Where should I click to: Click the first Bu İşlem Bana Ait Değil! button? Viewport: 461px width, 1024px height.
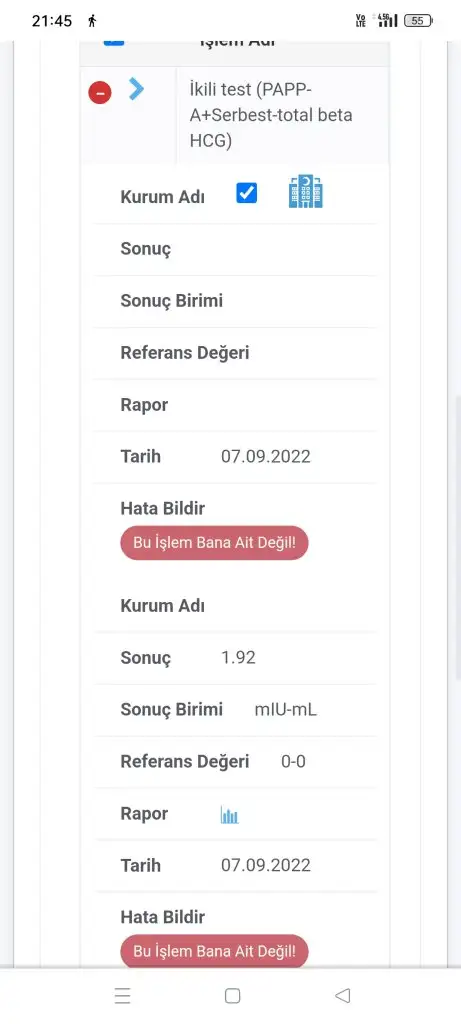[x=214, y=543]
